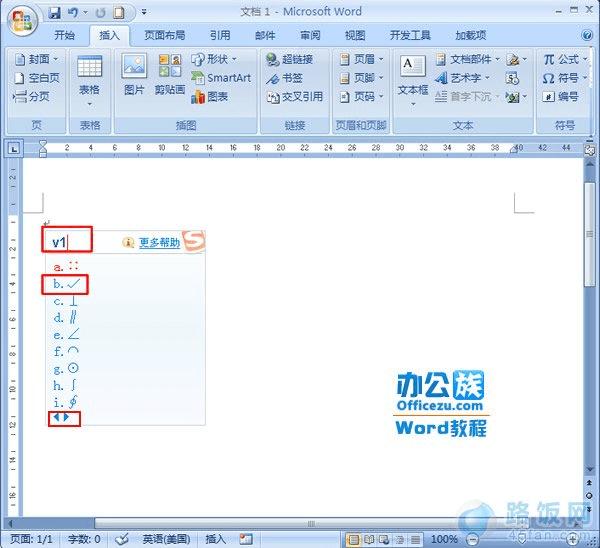Click the date and time icon
Screen dimensions: 600x548
coord(512,78)
